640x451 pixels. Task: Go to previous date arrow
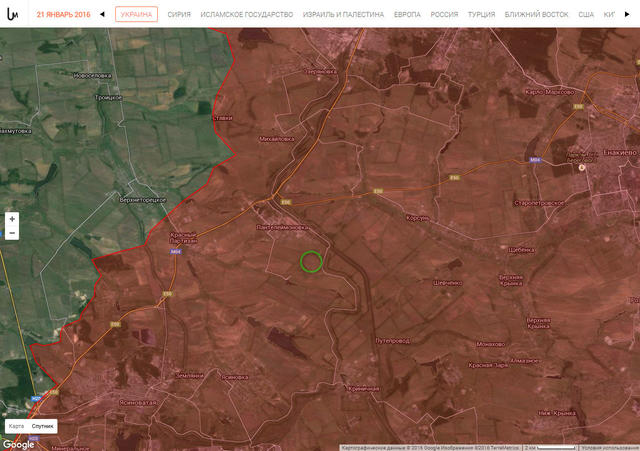tap(102, 14)
